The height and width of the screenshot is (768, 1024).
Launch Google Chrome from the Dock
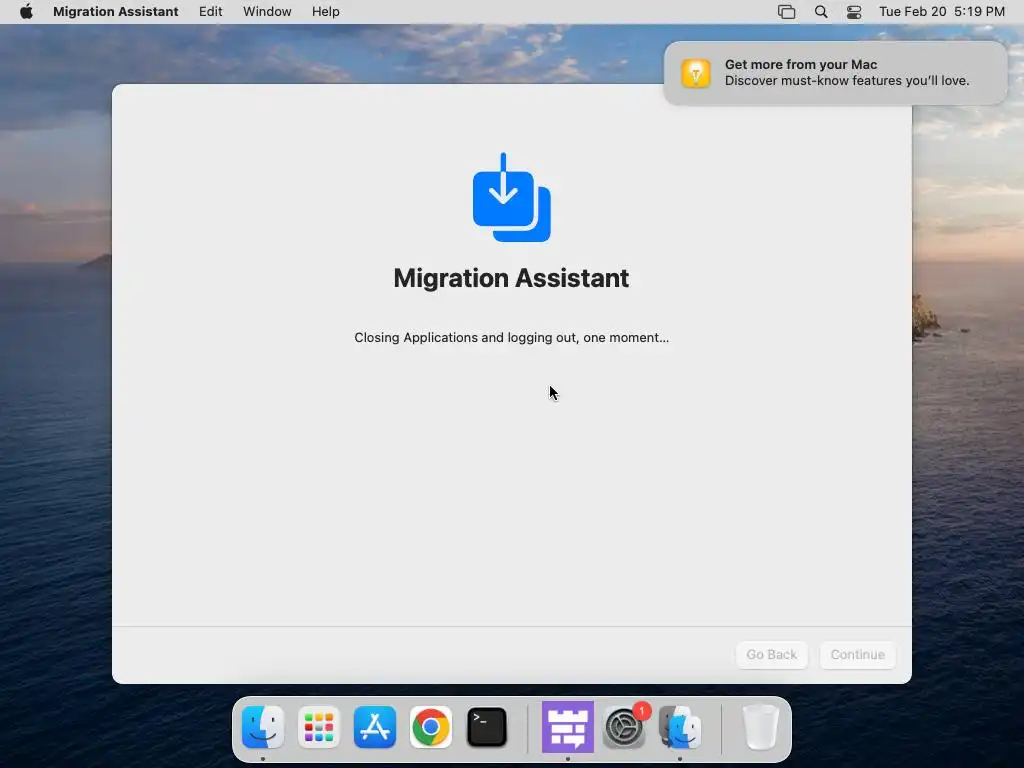tap(430, 727)
